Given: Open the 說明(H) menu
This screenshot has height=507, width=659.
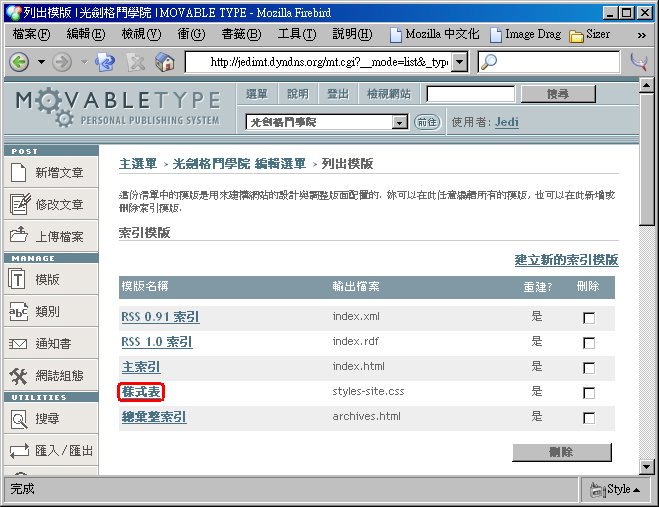Looking at the screenshot, I should click(x=352, y=34).
